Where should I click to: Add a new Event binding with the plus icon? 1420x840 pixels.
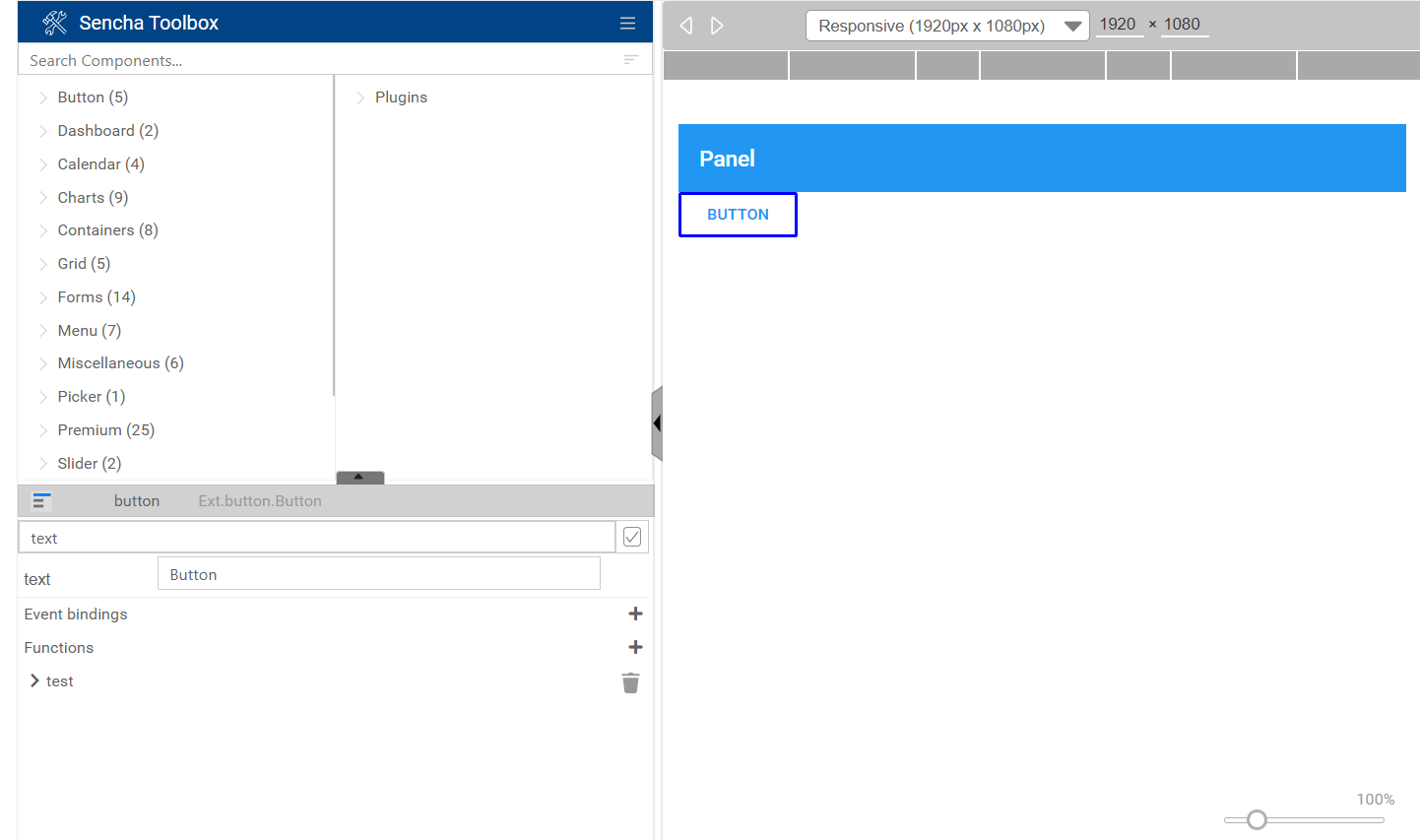pyautogui.click(x=635, y=613)
